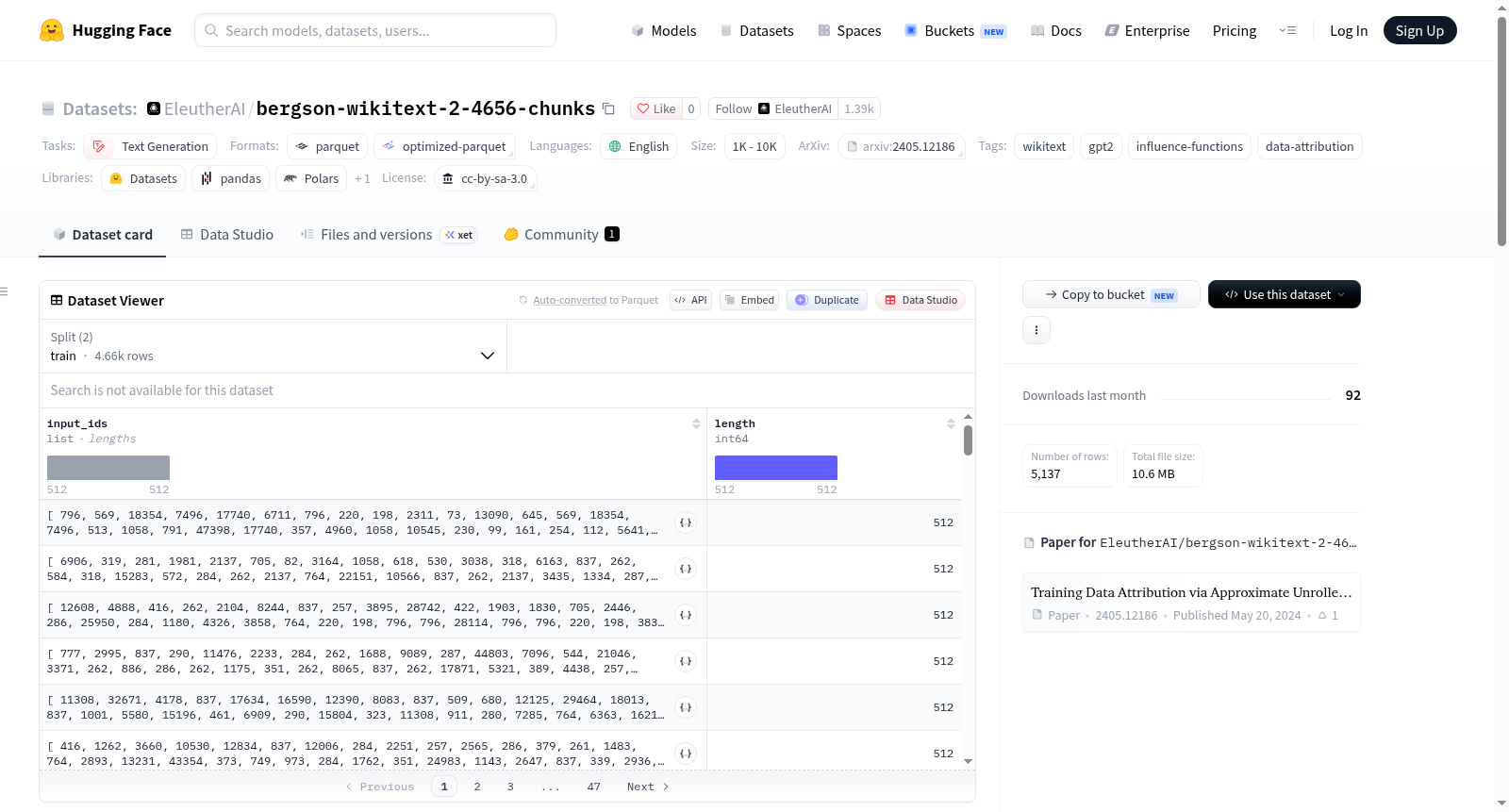Copy dataset to bucket
Image resolution: width=1509 pixels, height=812 pixels.
[x=1111, y=294]
